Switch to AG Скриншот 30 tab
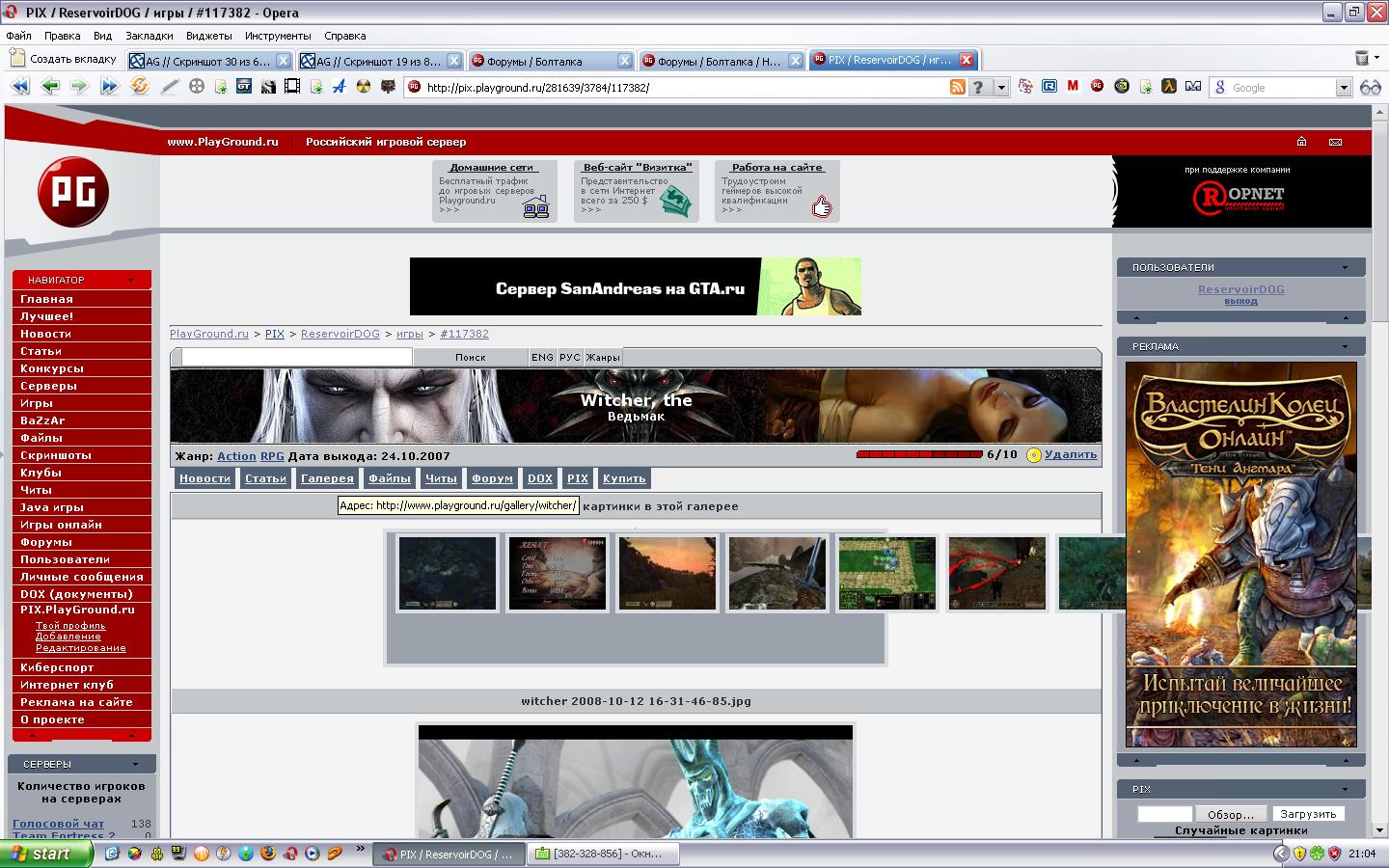This screenshot has height=868, width=1389. [x=210, y=61]
